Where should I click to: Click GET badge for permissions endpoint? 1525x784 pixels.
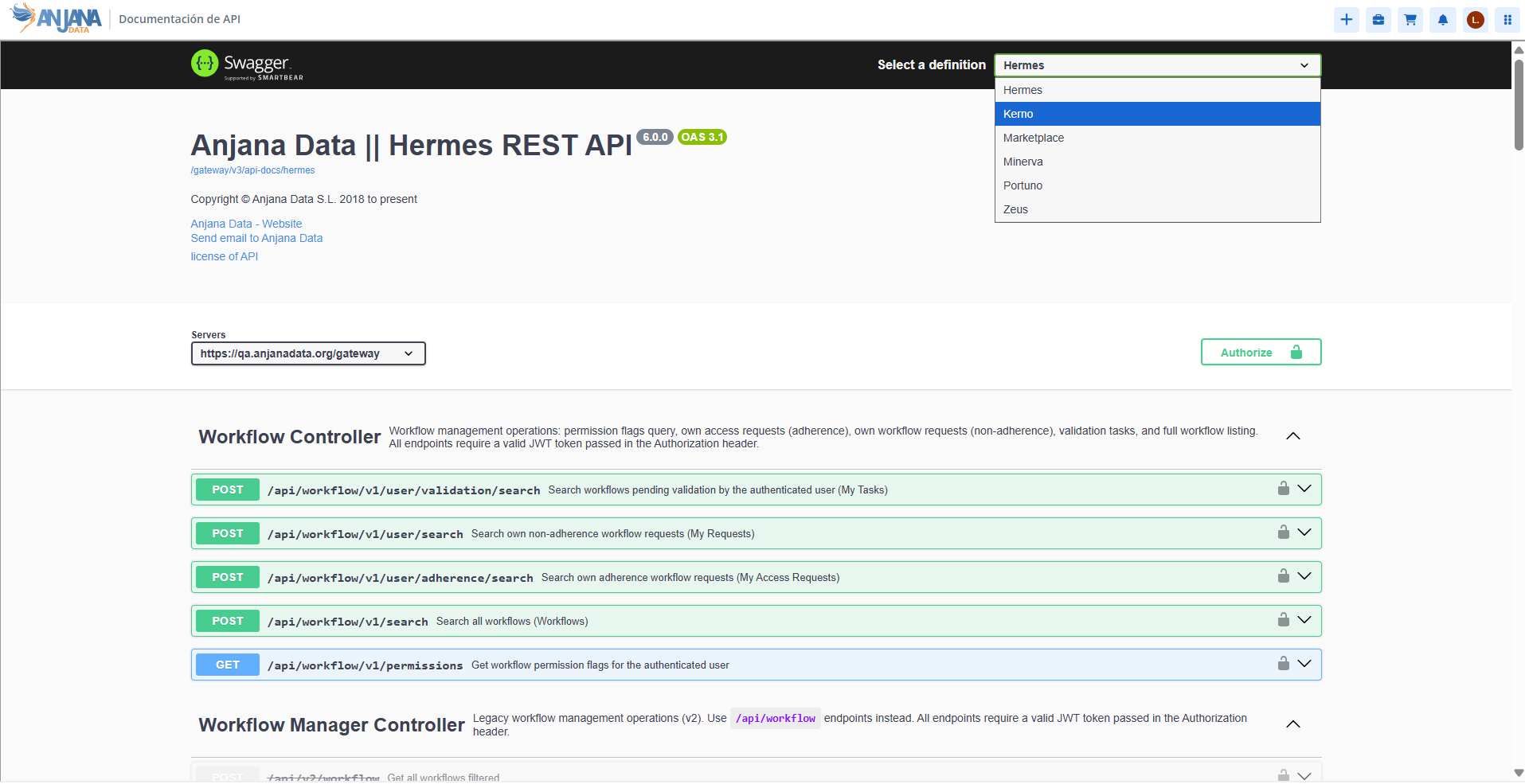click(x=228, y=665)
